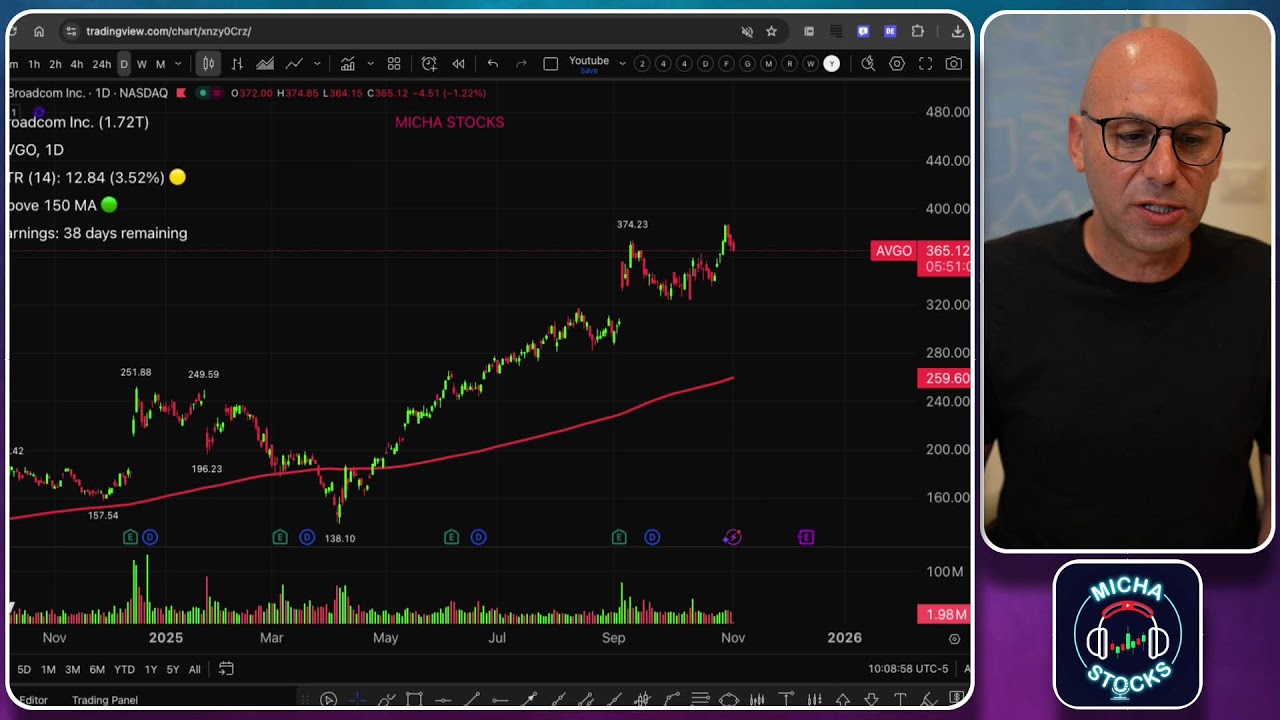Screen dimensions: 1280x720
Task: Open the Trading Panel tab
Action: pos(105,700)
